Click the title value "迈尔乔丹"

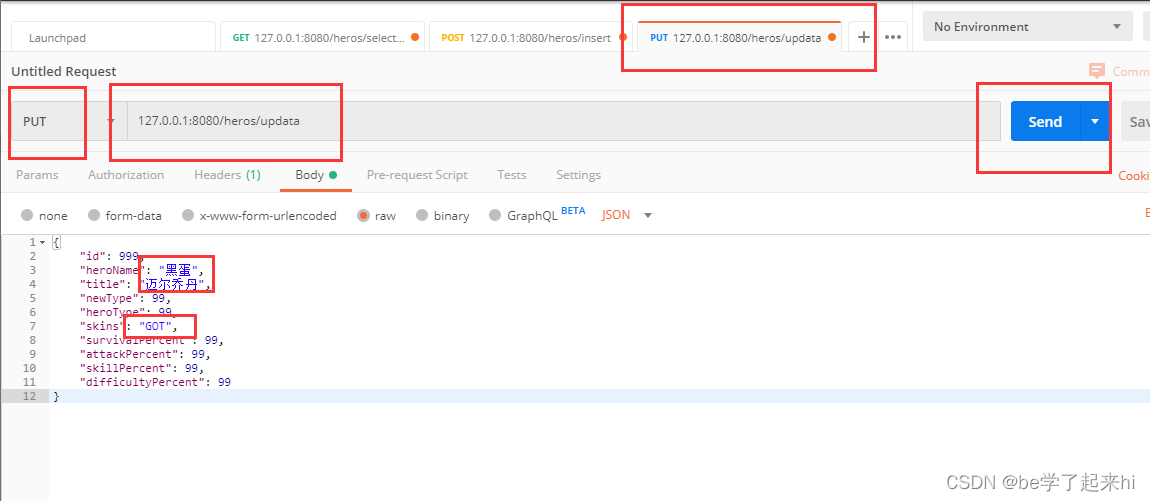click(172, 284)
